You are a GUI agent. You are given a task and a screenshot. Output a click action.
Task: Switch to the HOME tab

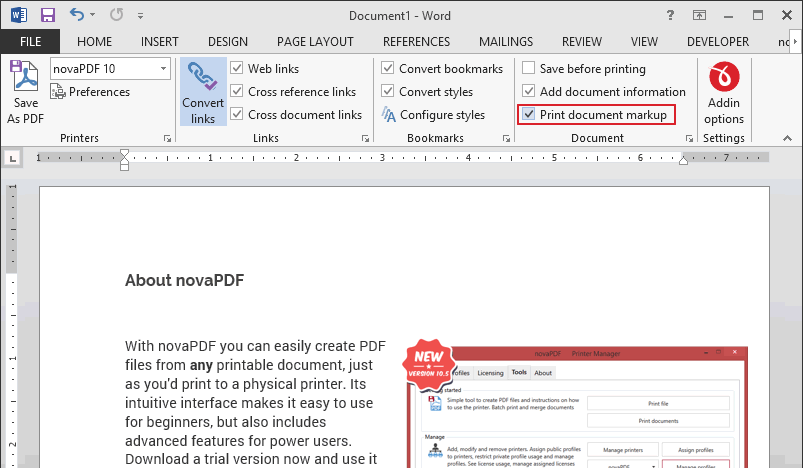(94, 41)
